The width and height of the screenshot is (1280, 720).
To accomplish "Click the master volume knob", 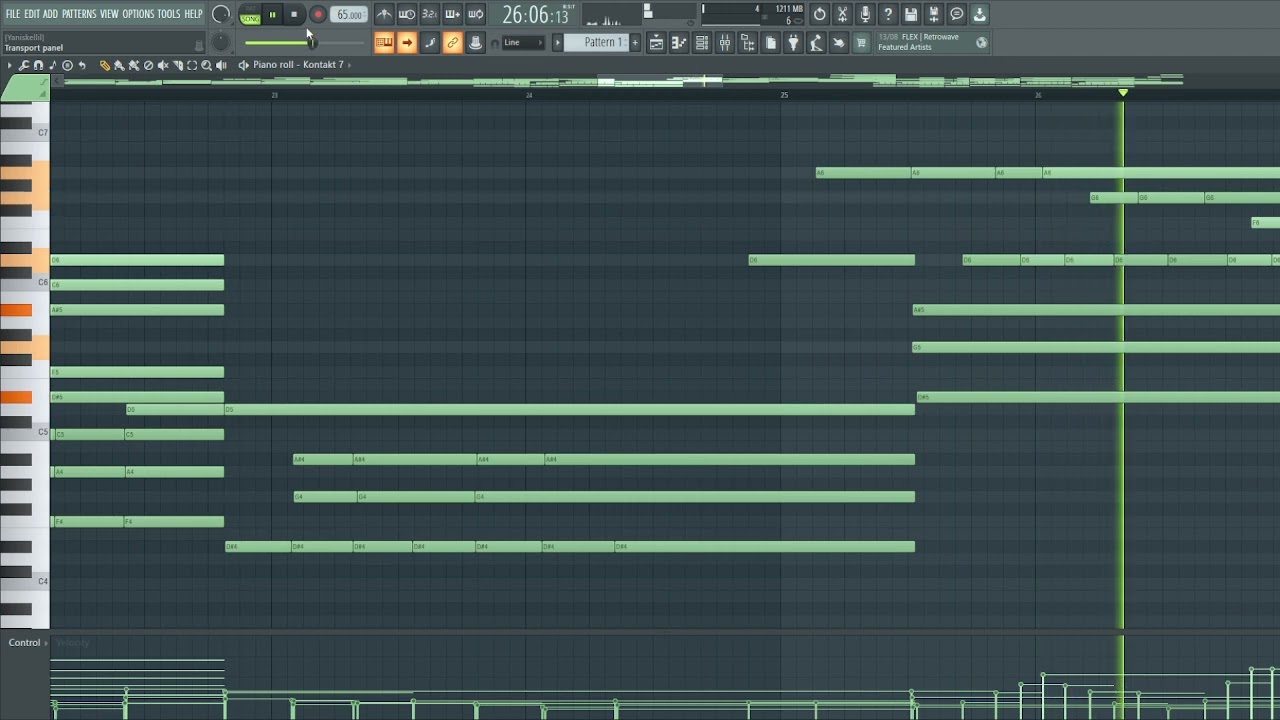I will point(221,14).
